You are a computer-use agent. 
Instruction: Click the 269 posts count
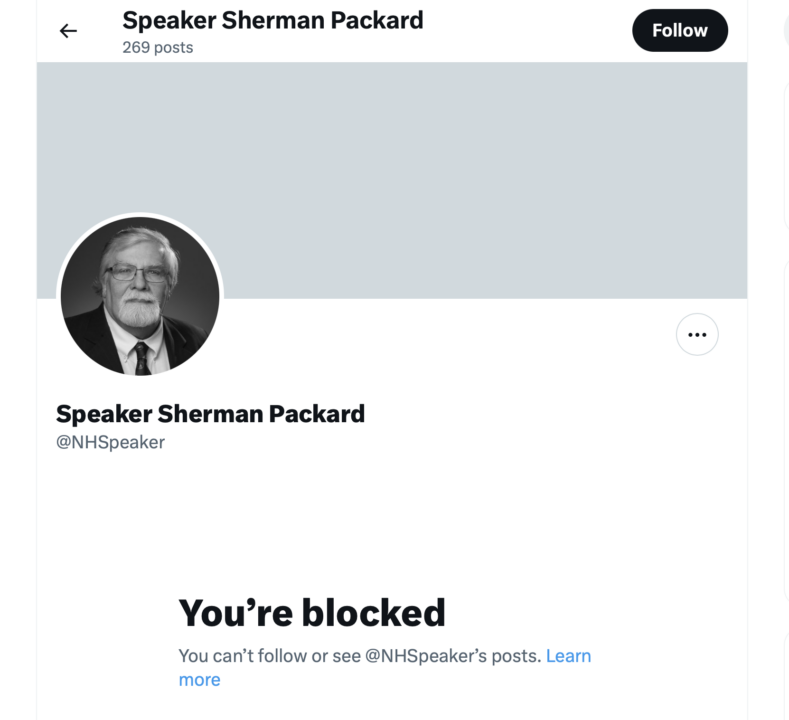[x=158, y=47]
